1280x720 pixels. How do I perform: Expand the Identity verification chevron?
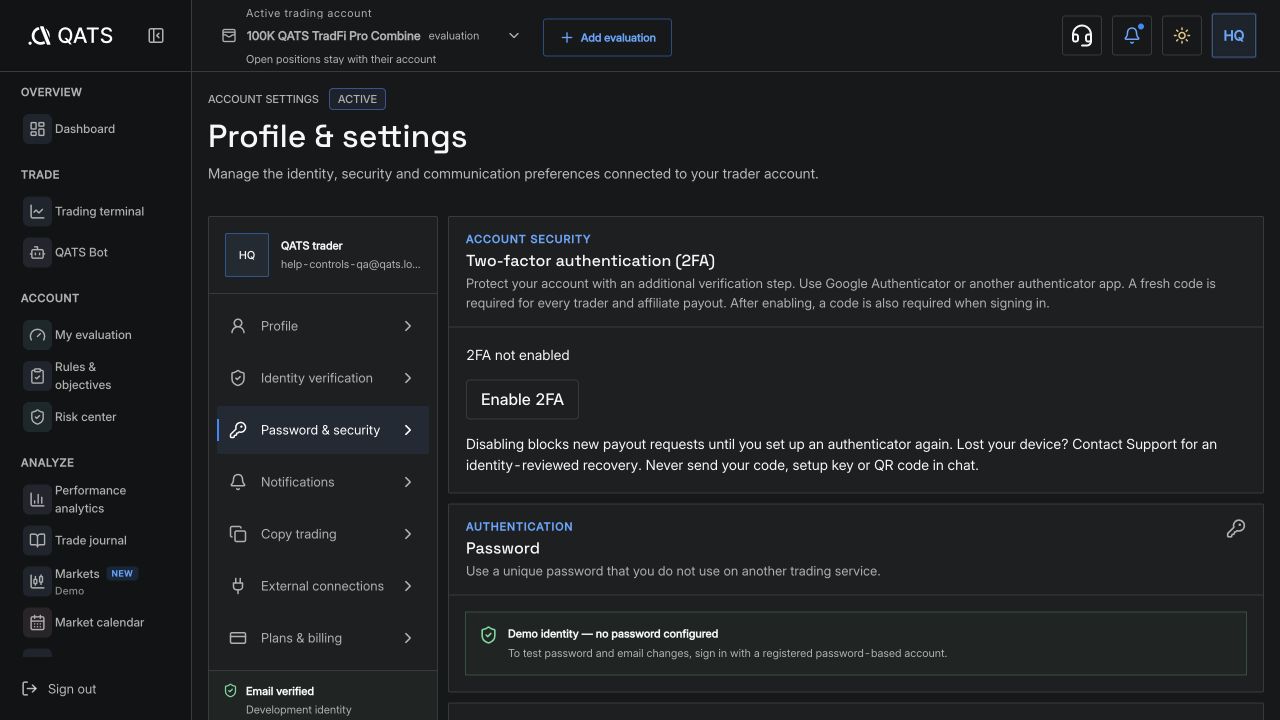(408, 378)
